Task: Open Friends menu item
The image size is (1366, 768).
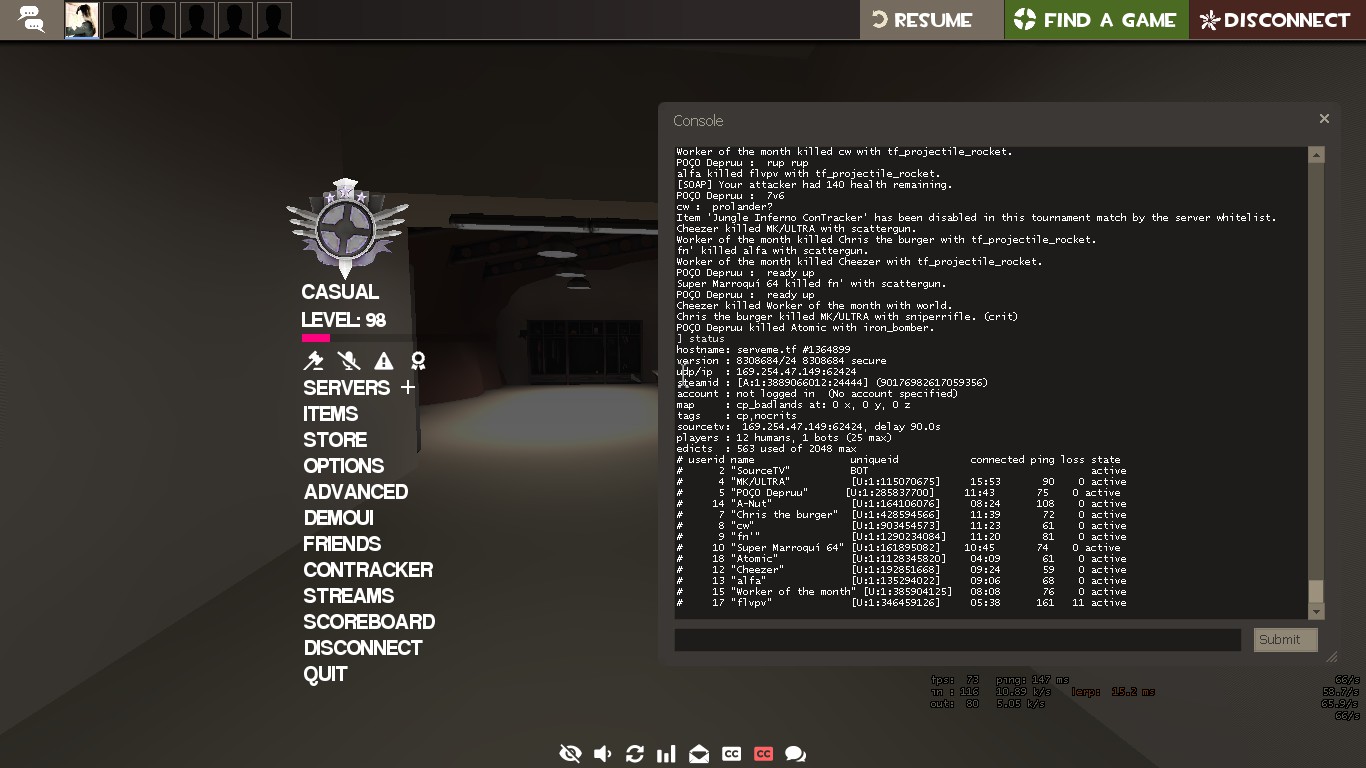Action: 342,544
